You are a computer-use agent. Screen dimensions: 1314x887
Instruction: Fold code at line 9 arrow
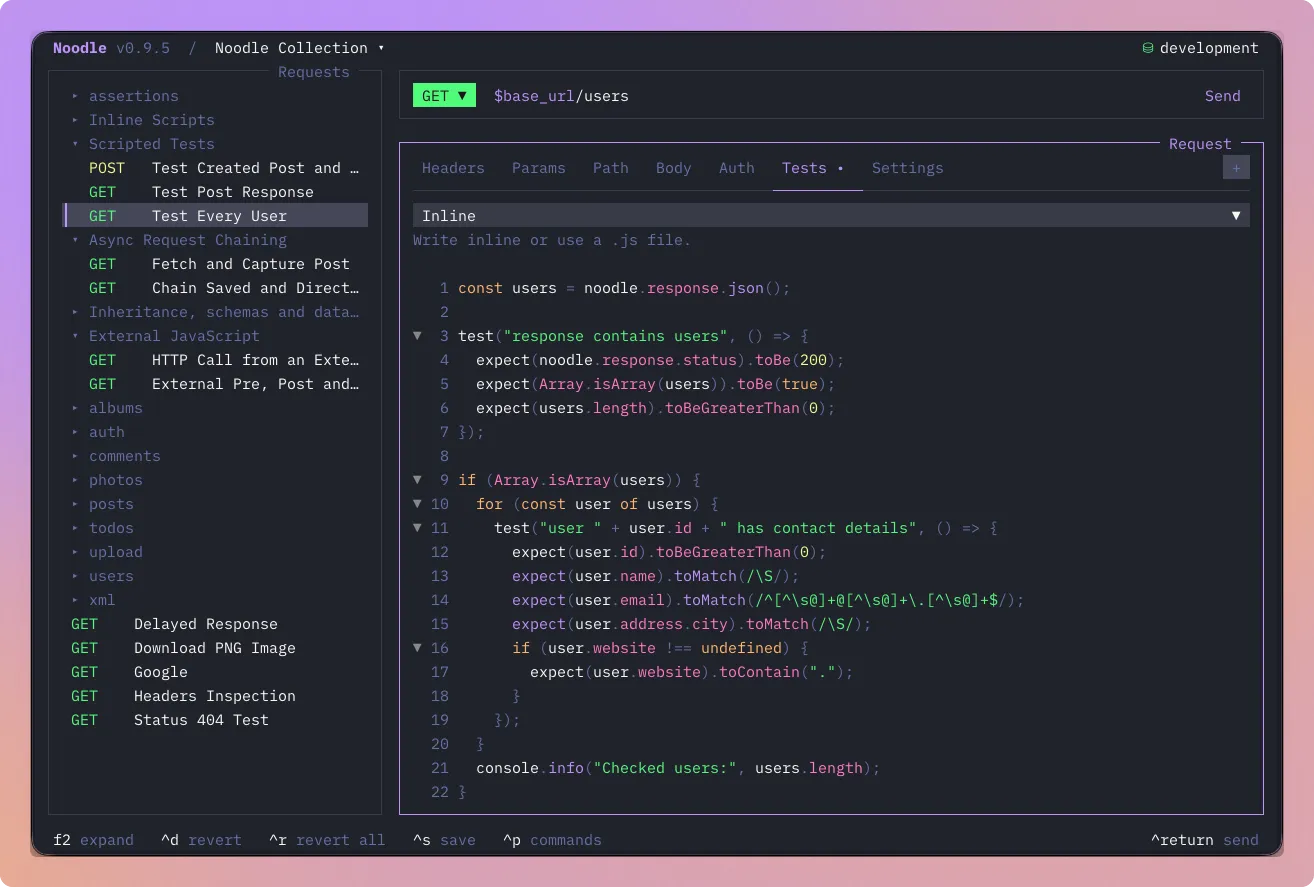(418, 480)
